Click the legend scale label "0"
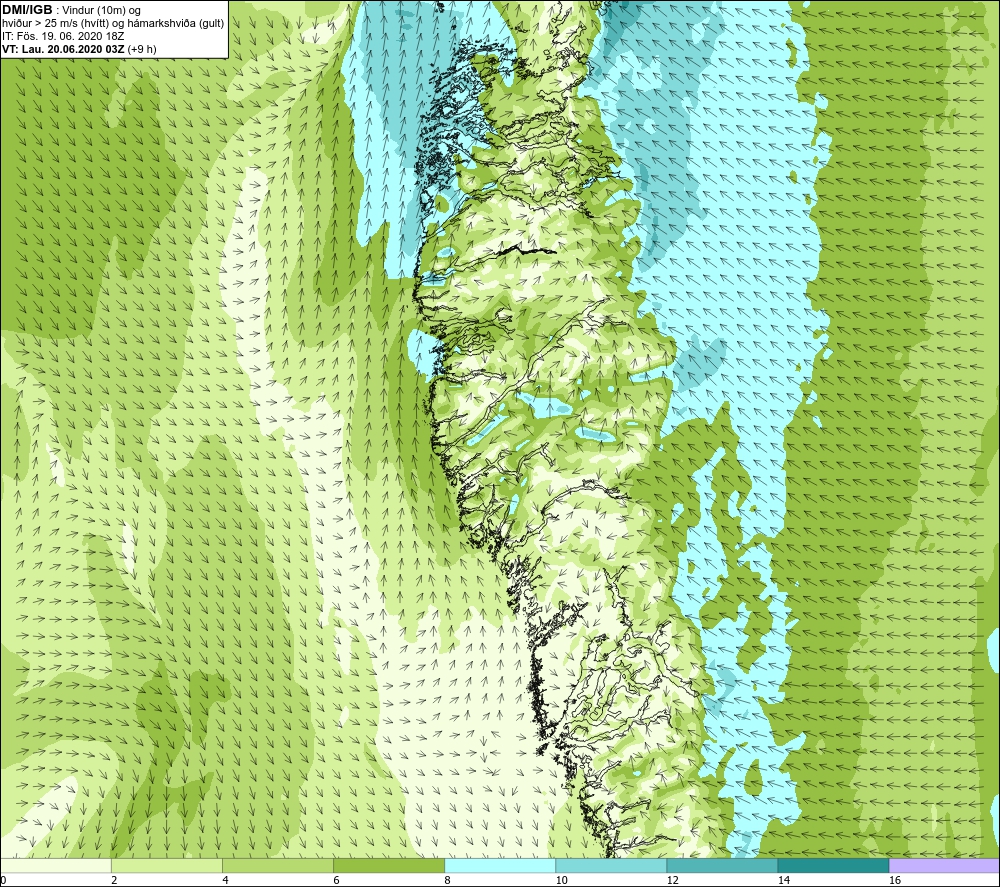 [x=3, y=880]
